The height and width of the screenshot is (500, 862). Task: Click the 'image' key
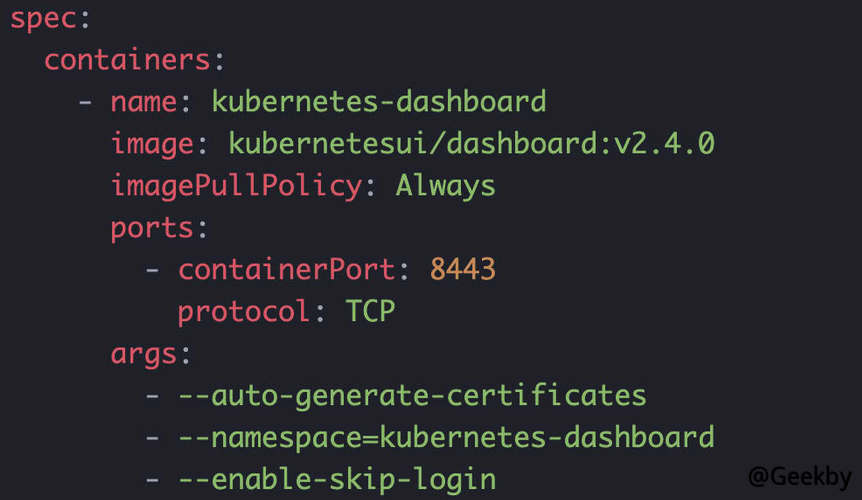152,144
